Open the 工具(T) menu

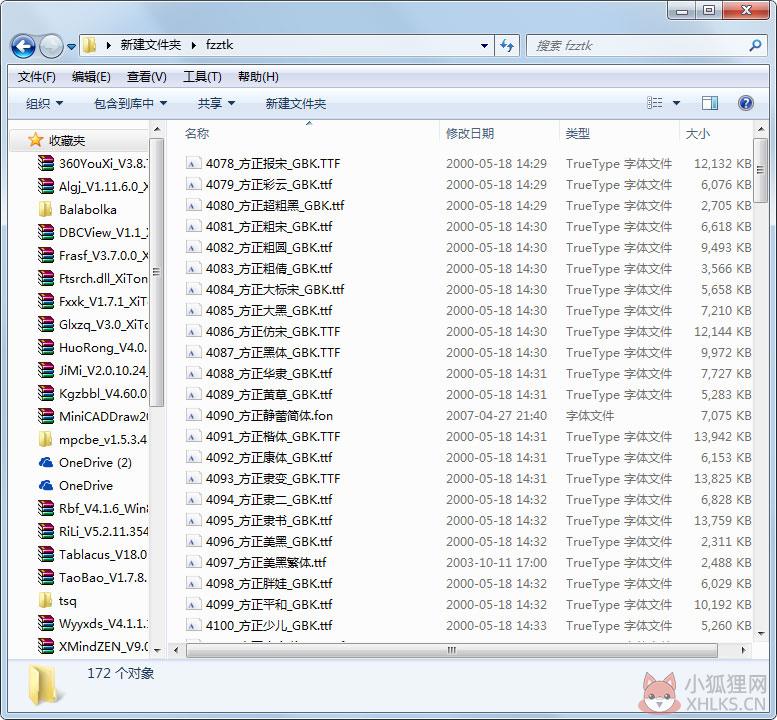coord(202,77)
